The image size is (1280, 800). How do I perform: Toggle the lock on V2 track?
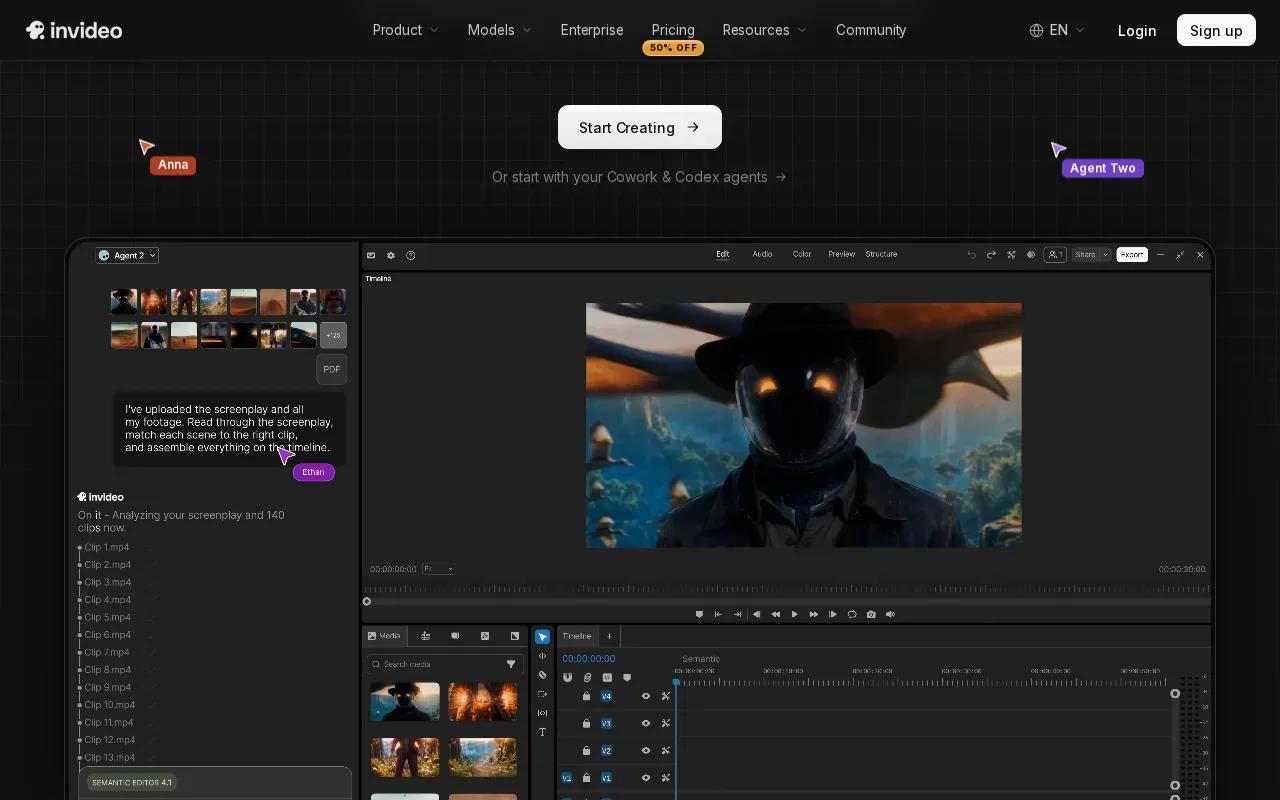click(x=587, y=750)
